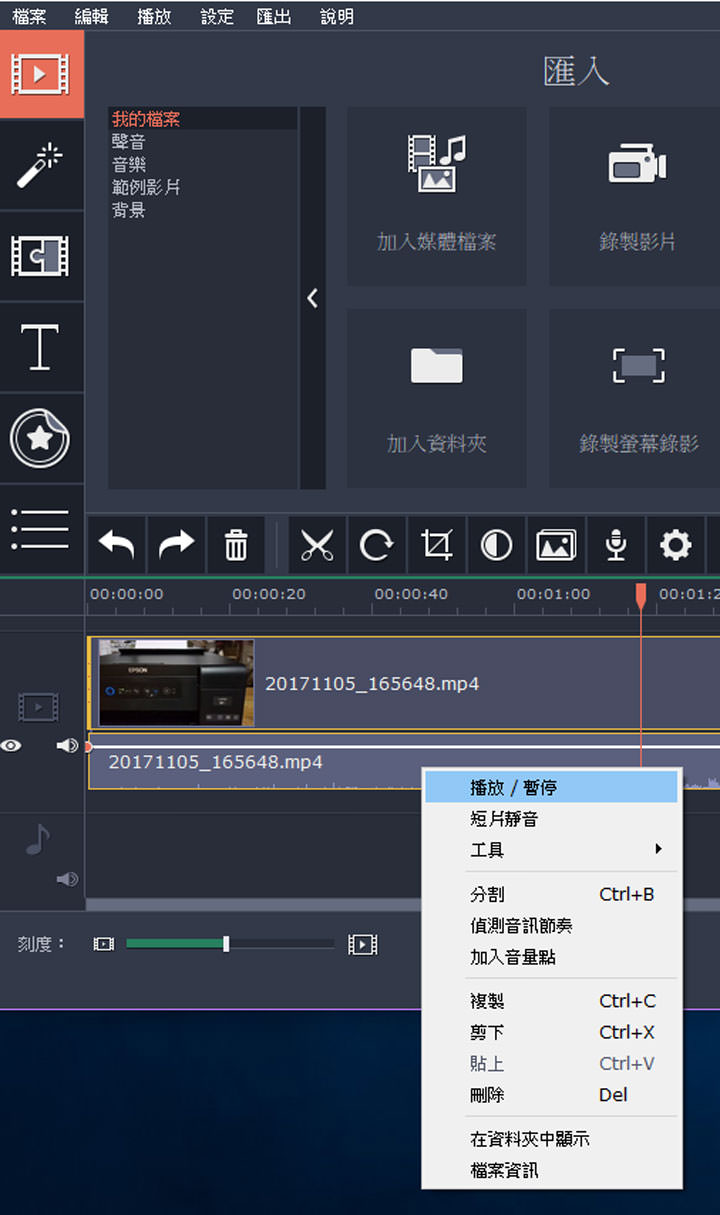Open the Filters magic wand tab
720x1215 pixels.
[x=41, y=166]
